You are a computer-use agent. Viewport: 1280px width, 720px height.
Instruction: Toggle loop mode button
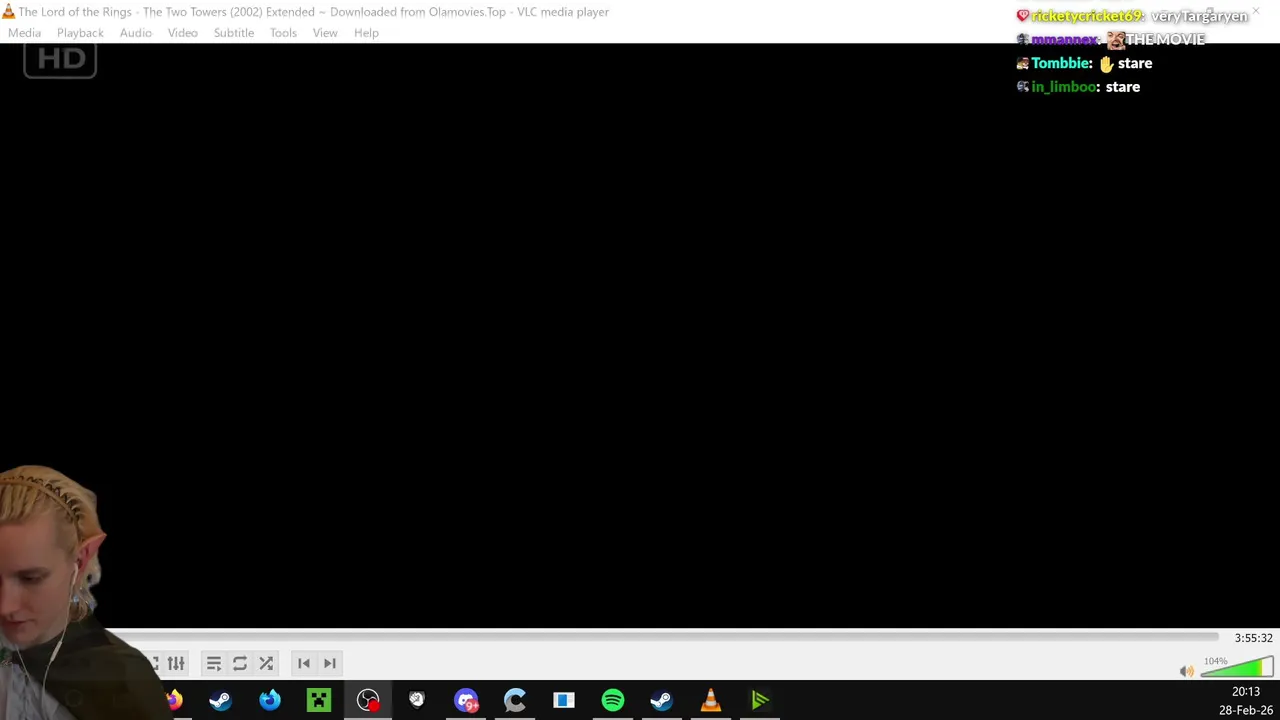(x=240, y=663)
